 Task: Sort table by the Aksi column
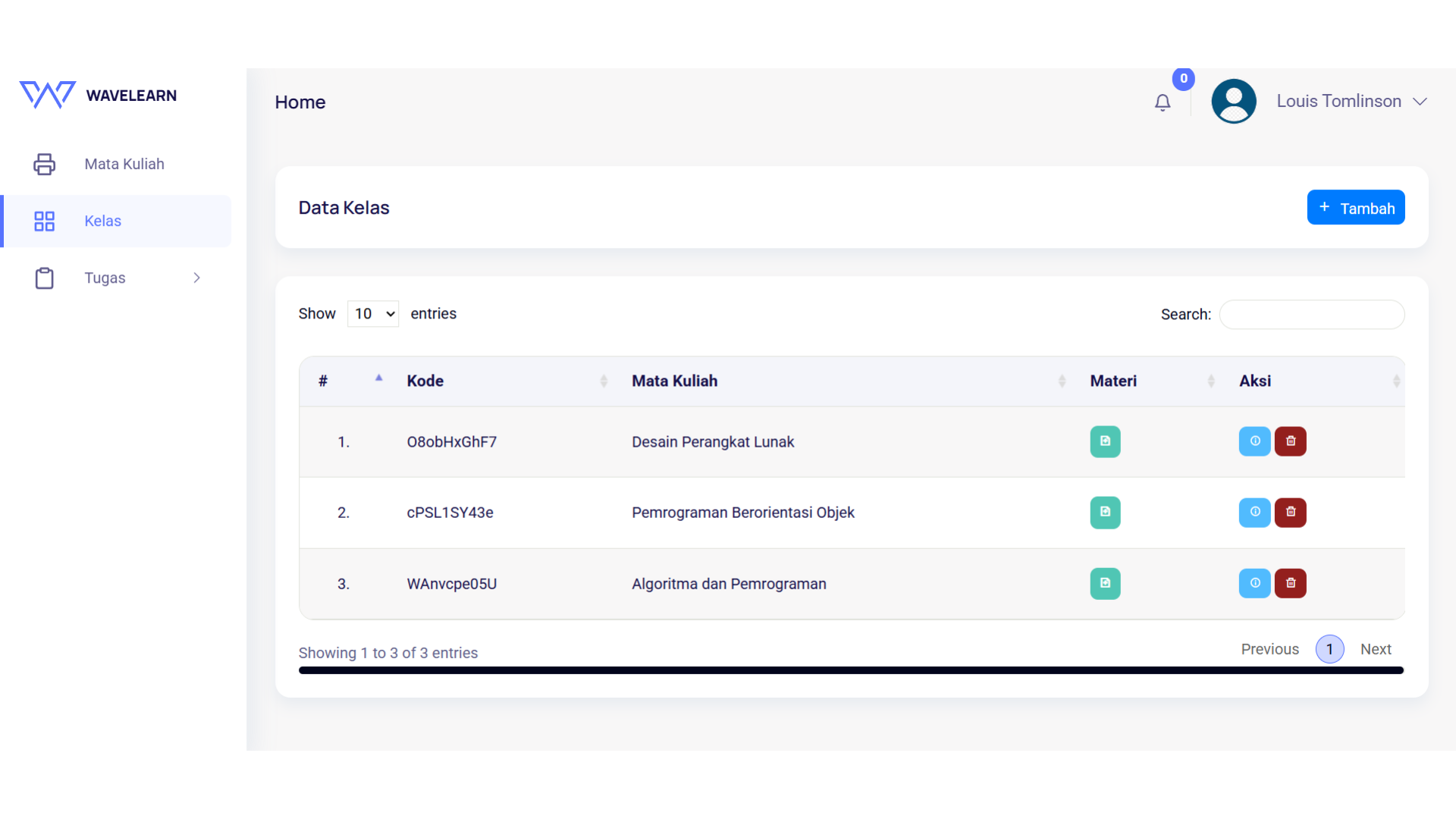pyautogui.click(x=1313, y=381)
